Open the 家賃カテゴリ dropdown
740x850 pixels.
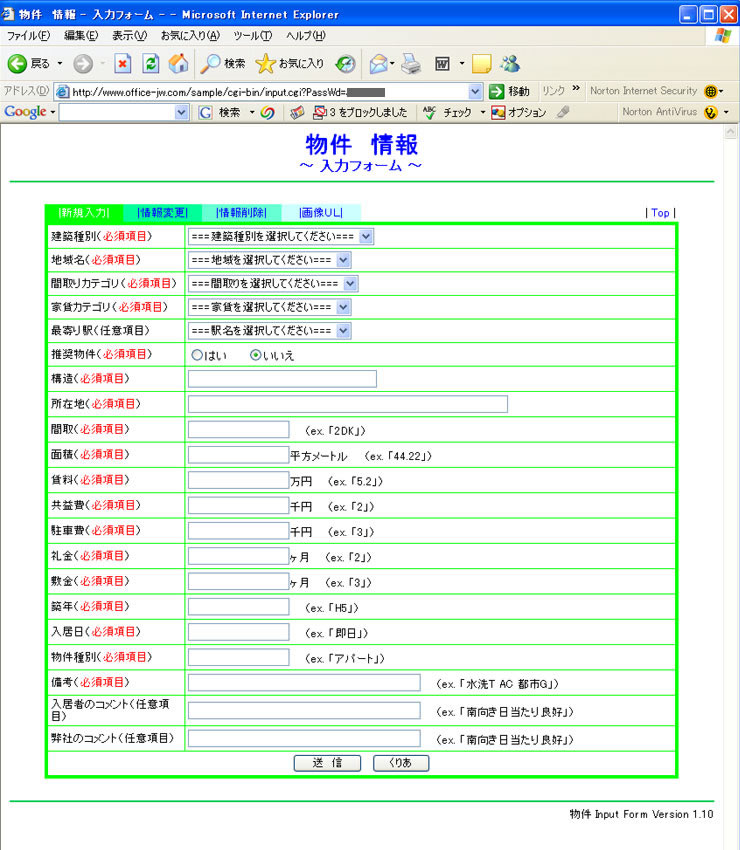click(269, 307)
